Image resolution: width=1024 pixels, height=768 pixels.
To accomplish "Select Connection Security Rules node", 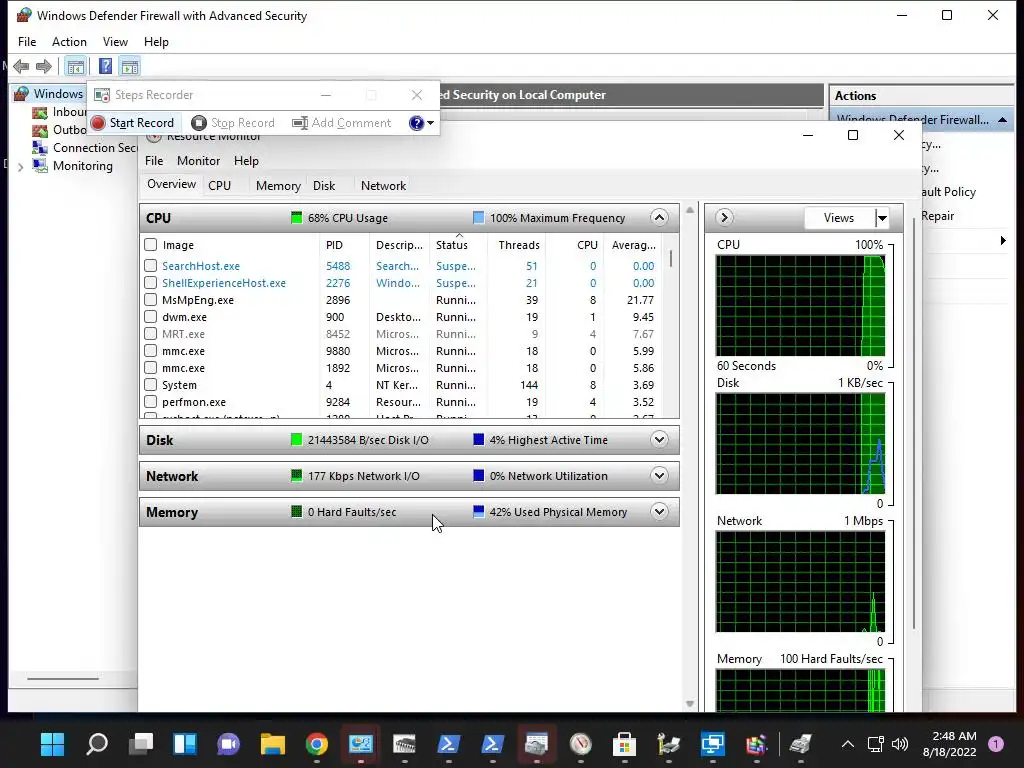I will (x=95, y=148).
